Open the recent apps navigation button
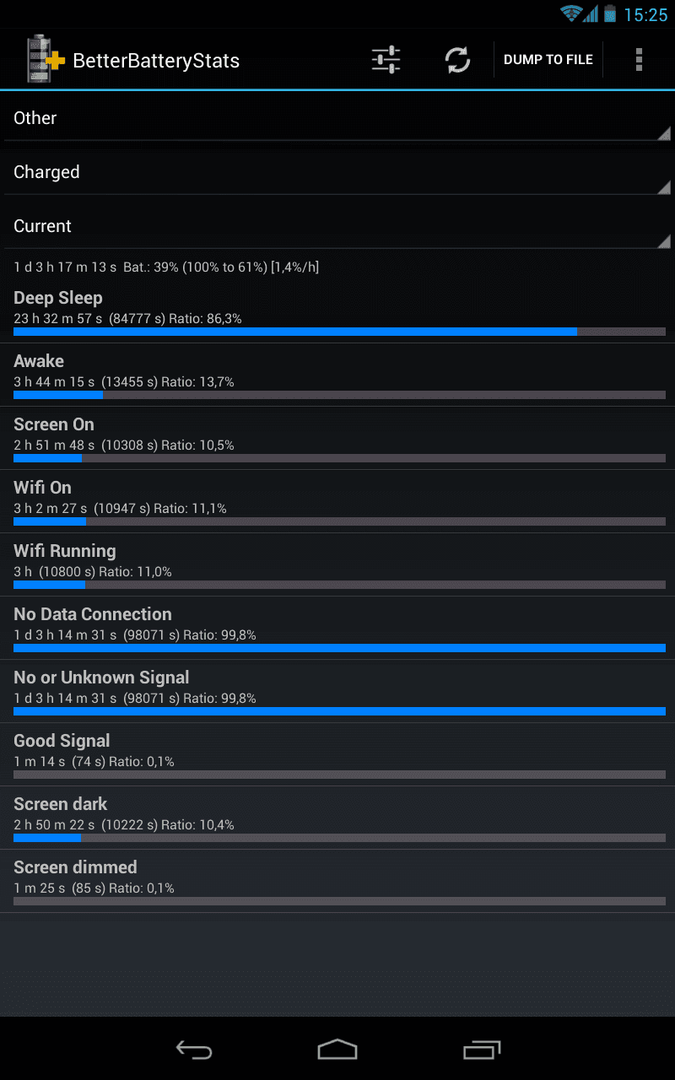Screen dimensions: 675x1080 click(x=481, y=1049)
